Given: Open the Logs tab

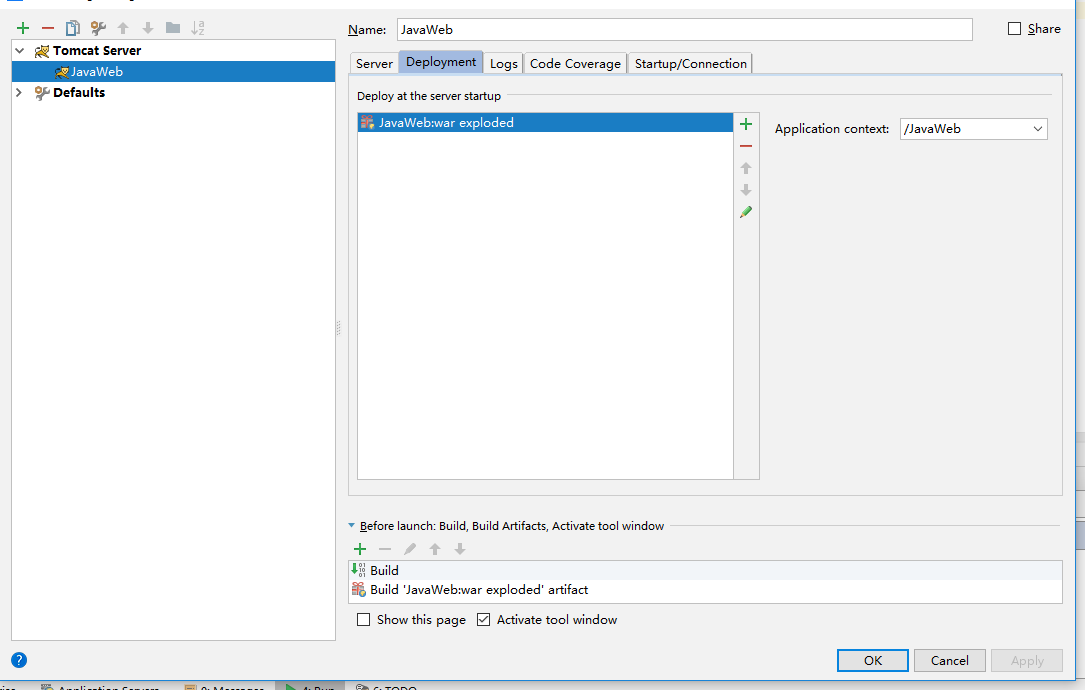Looking at the screenshot, I should [x=504, y=63].
